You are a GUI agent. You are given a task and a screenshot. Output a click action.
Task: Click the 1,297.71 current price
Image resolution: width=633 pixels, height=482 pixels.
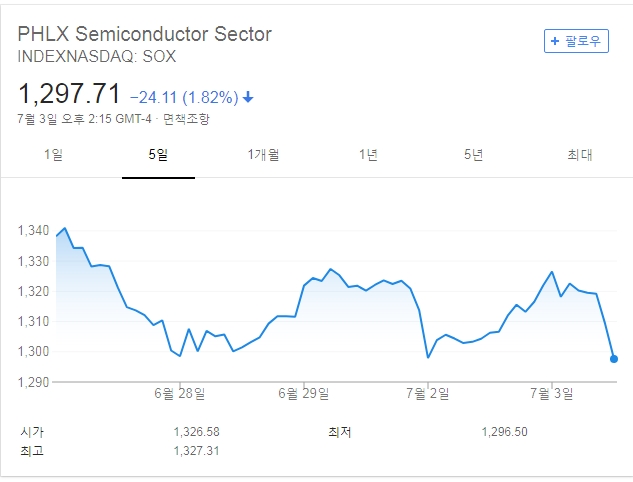(x=69, y=96)
